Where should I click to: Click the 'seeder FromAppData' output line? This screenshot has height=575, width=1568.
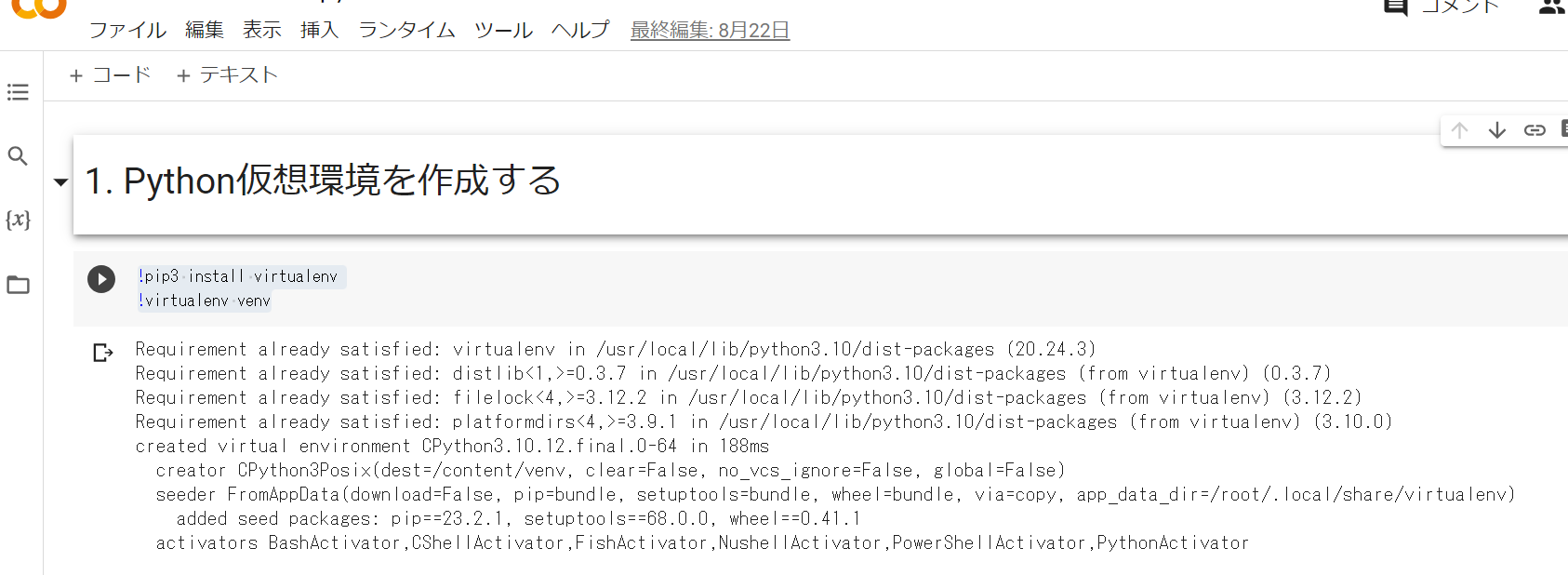[835, 494]
